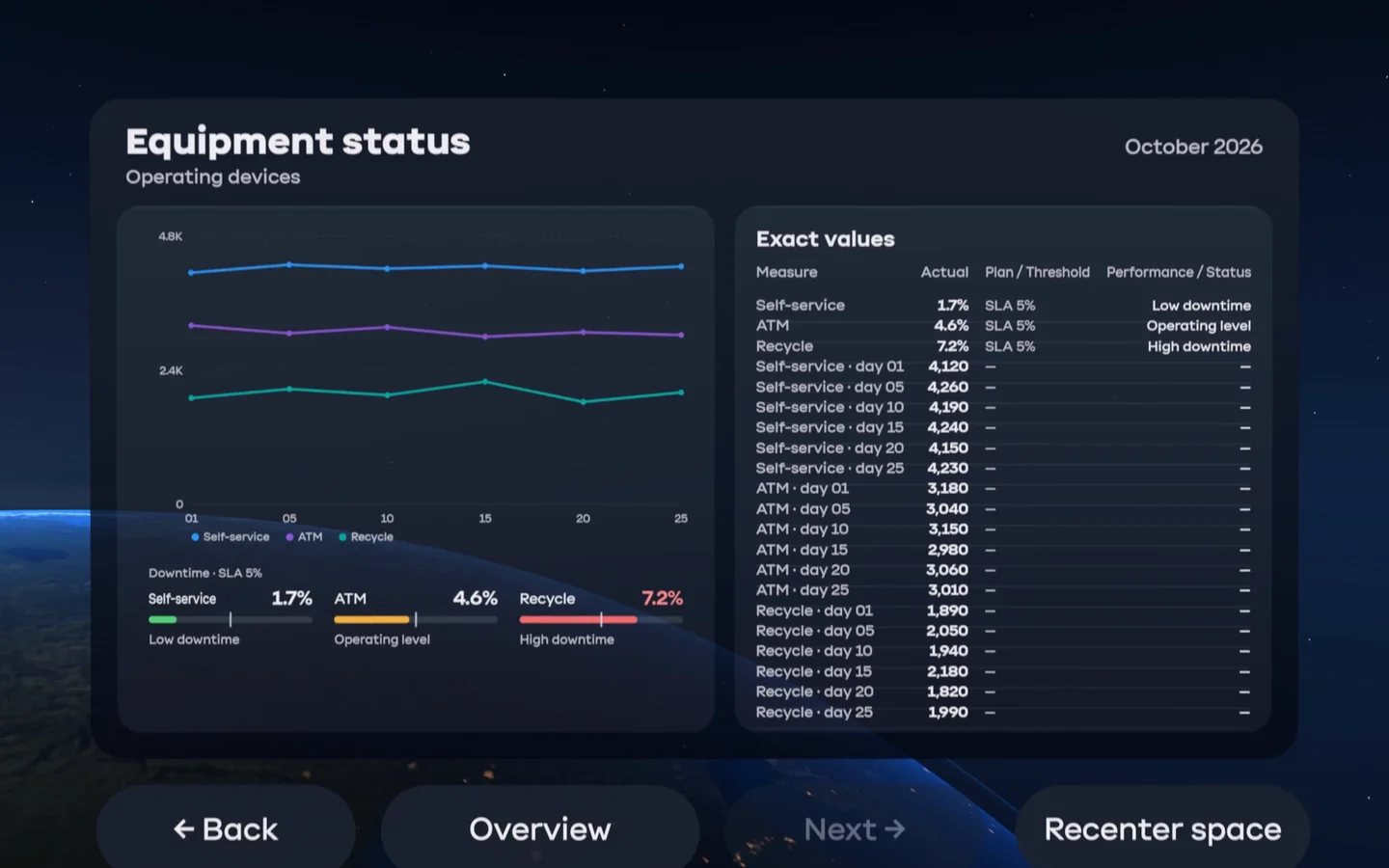Select the Recycle day 15 value 2,180

(947, 671)
